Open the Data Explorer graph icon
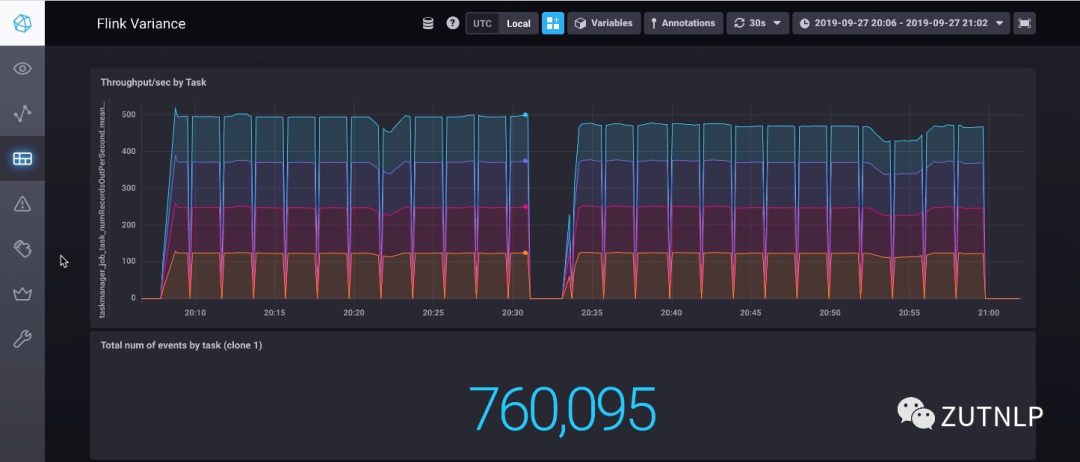The image size is (1080, 462). point(22,114)
